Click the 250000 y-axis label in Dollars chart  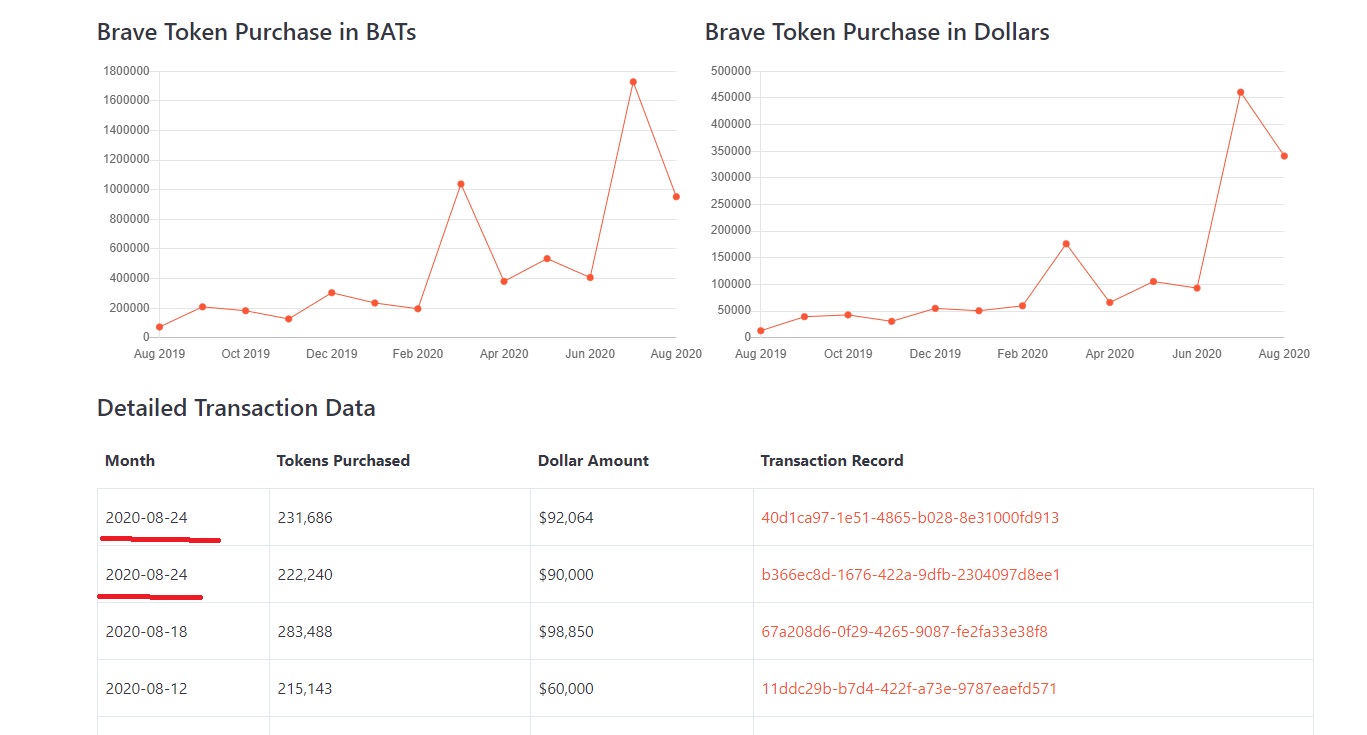pos(731,204)
